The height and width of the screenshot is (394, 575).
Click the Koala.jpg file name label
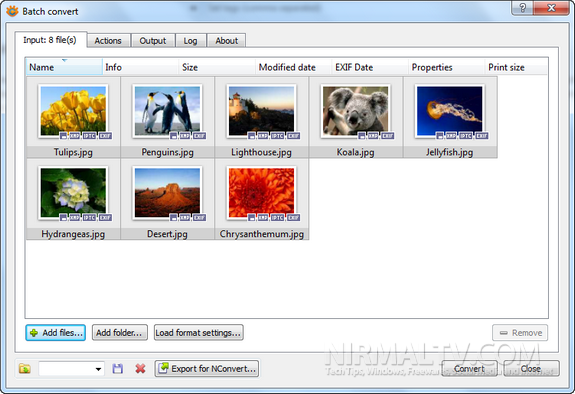pyautogui.click(x=355, y=152)
